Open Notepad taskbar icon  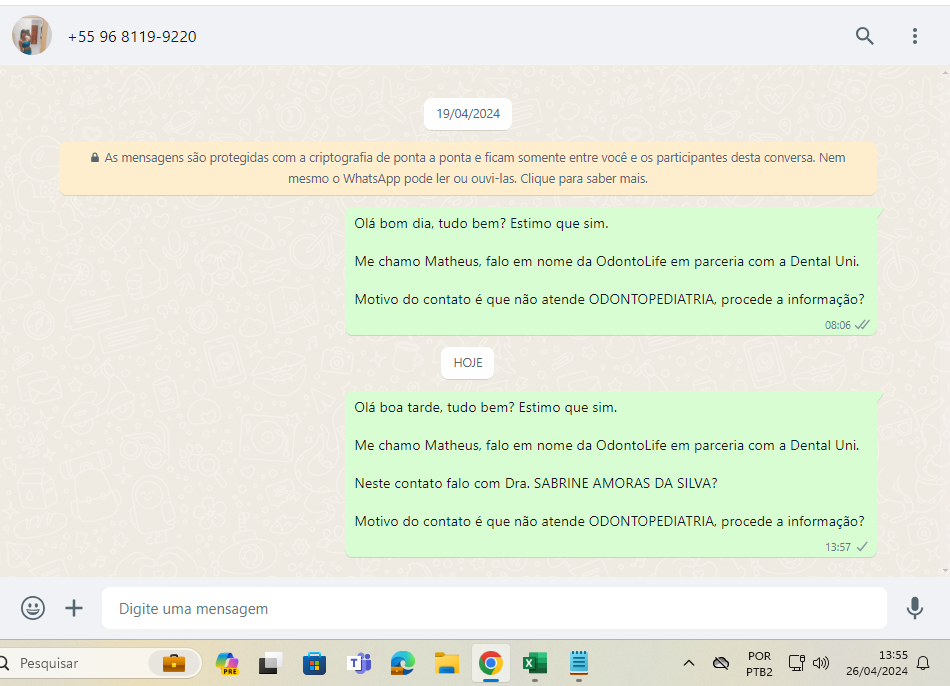point(579,664)
